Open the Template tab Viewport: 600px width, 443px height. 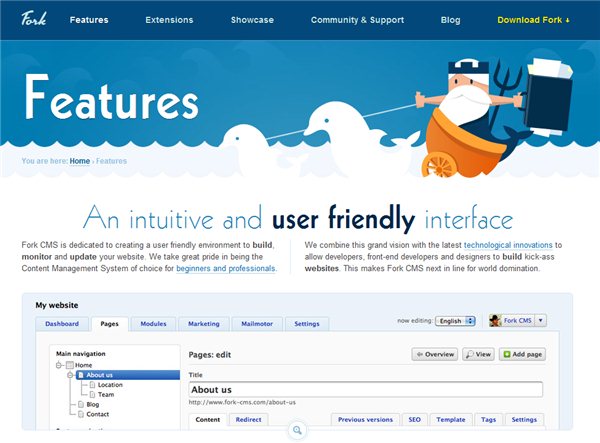451,420
